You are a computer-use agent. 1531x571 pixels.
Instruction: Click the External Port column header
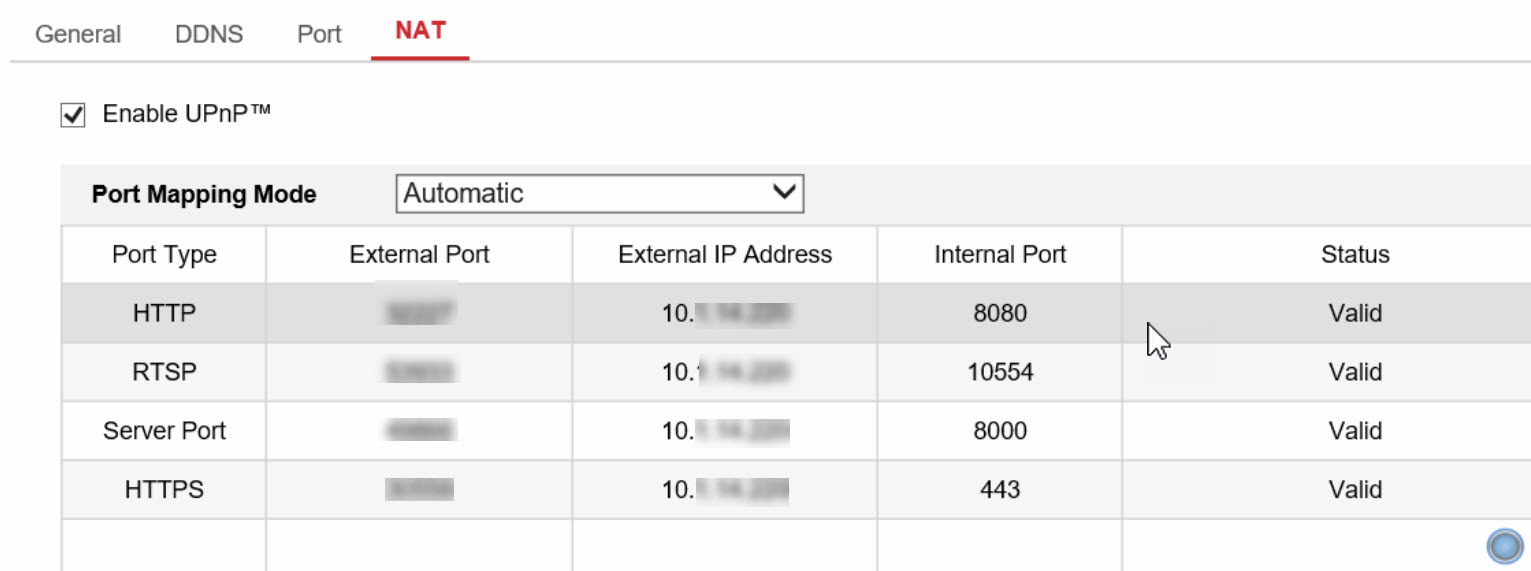click(x=419, y=254)
